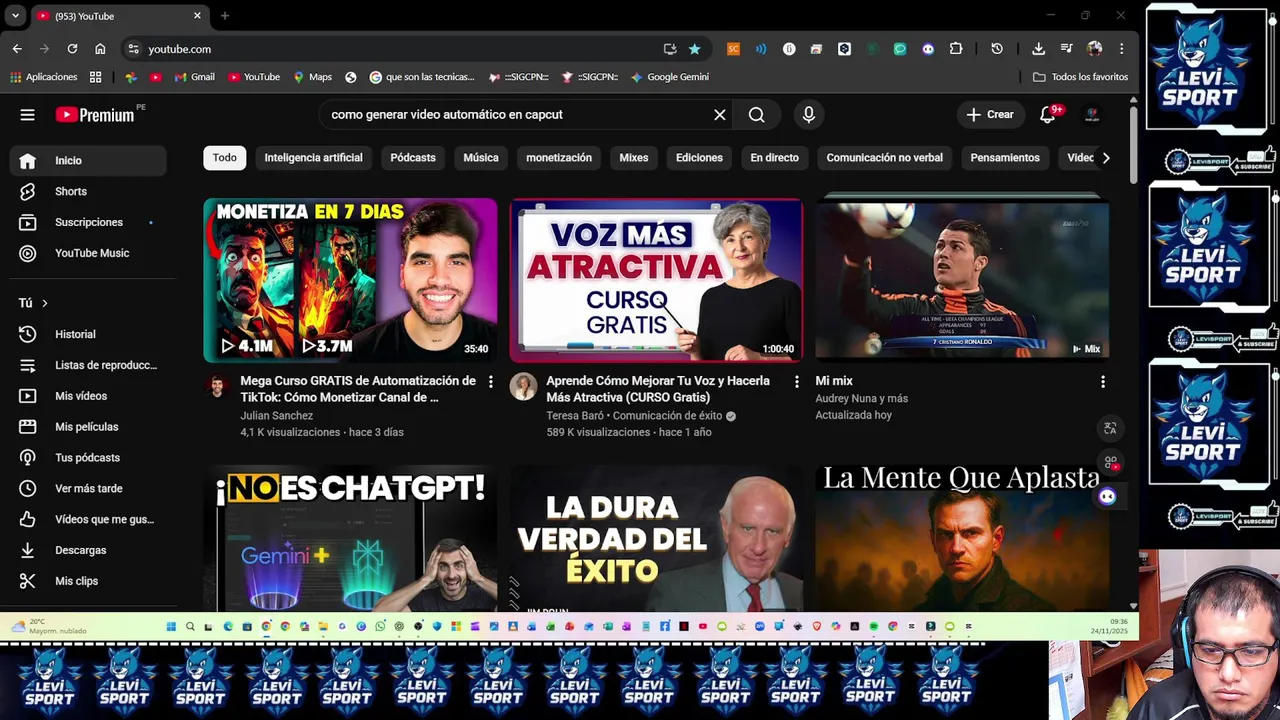Open Shorts in the sidebar
Image resolution: width=1280 pixels, height=720 pixels.
(x=88, y=191)
